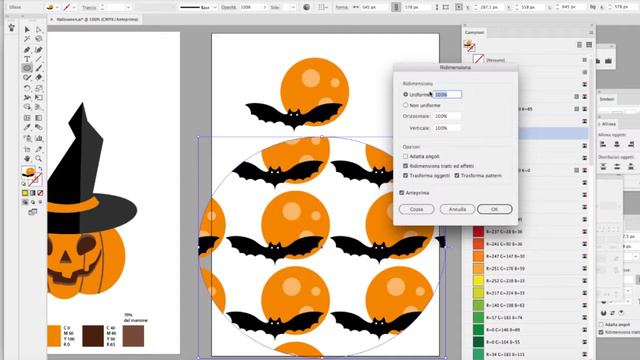This screenshot has height=360, width=640.
Task: Select the Column Graph tool
Action: pyautogui.click(x=39, y=139)
